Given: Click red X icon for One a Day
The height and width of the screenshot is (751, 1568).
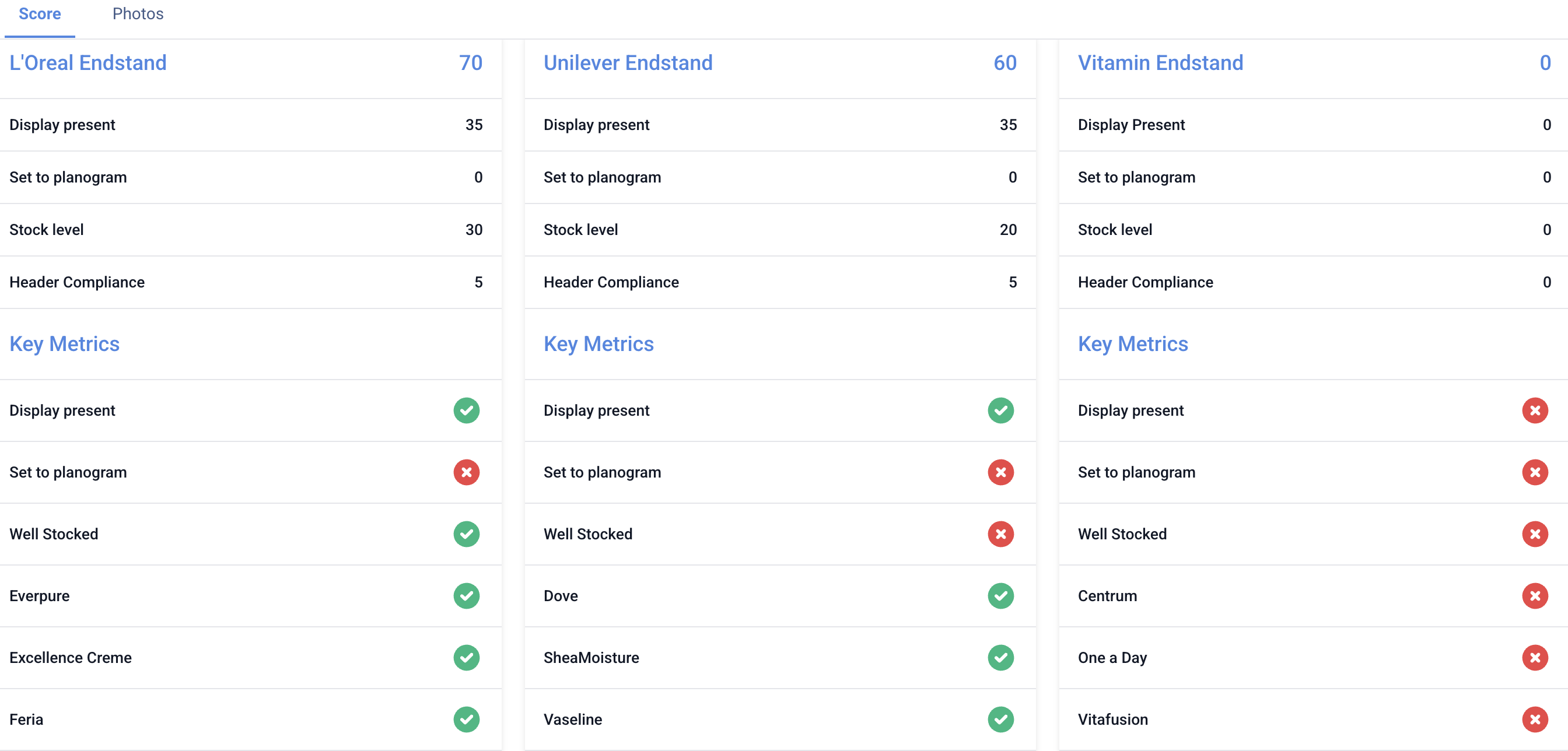Looking at the screenshot, I should (x=1535, y=657).
